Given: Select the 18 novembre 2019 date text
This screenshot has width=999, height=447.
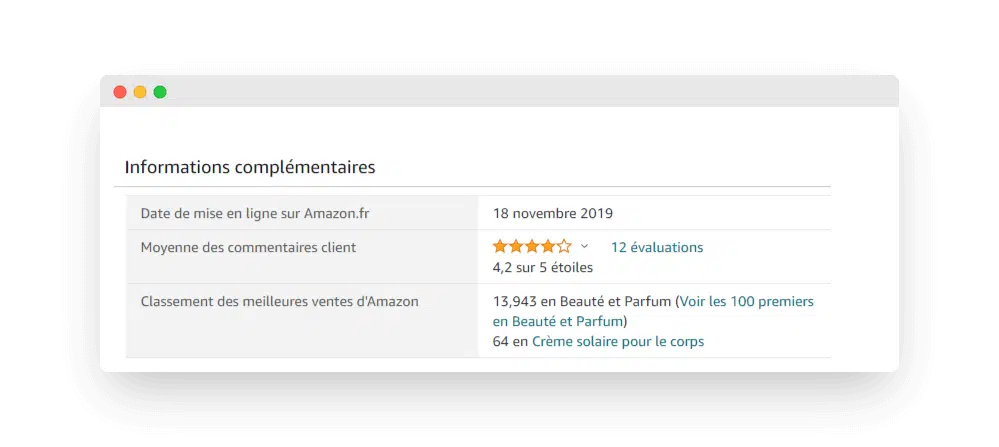Looking at the screenshot, I should coord(552,213).
